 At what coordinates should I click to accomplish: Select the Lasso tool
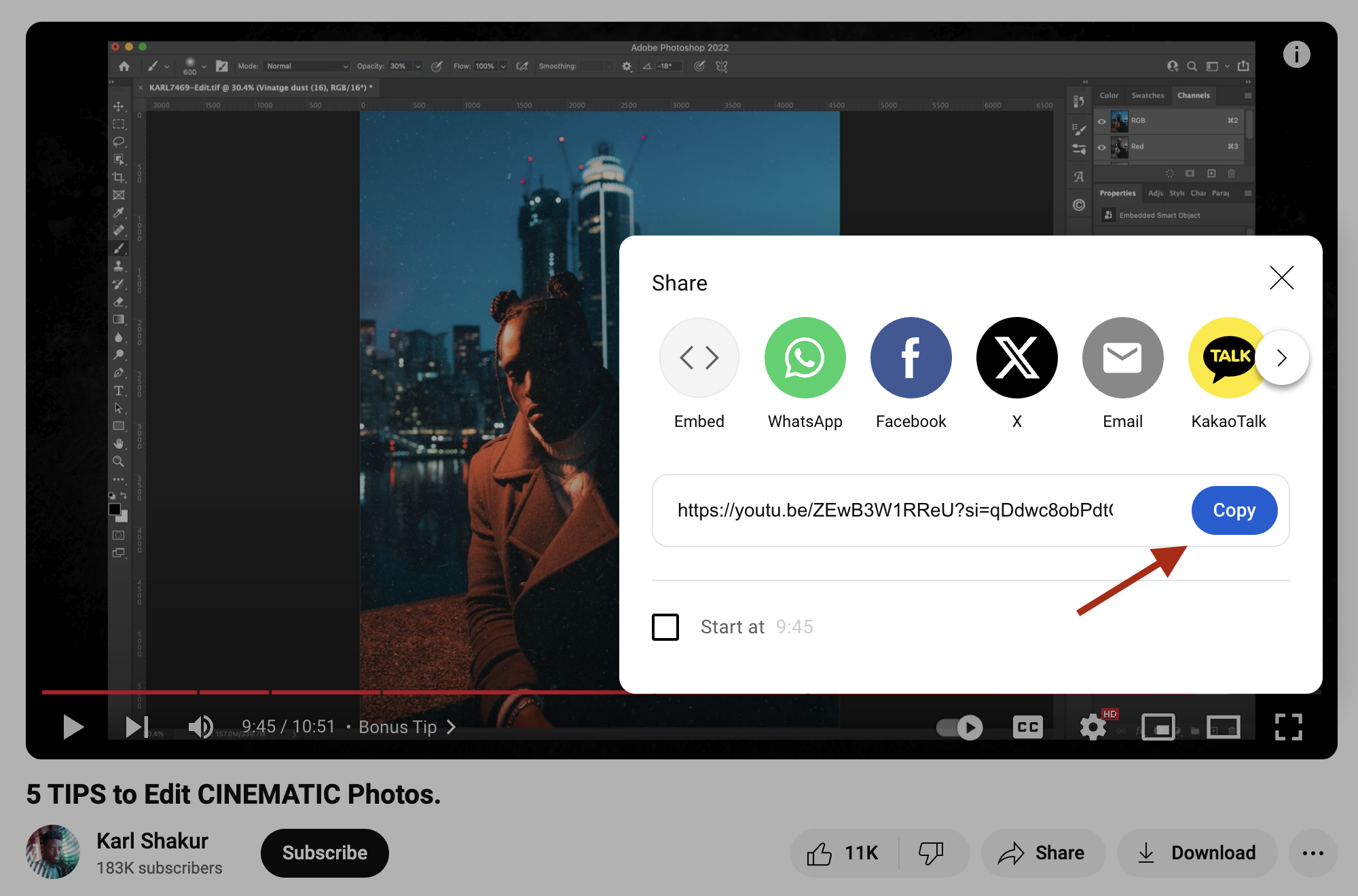119,142
